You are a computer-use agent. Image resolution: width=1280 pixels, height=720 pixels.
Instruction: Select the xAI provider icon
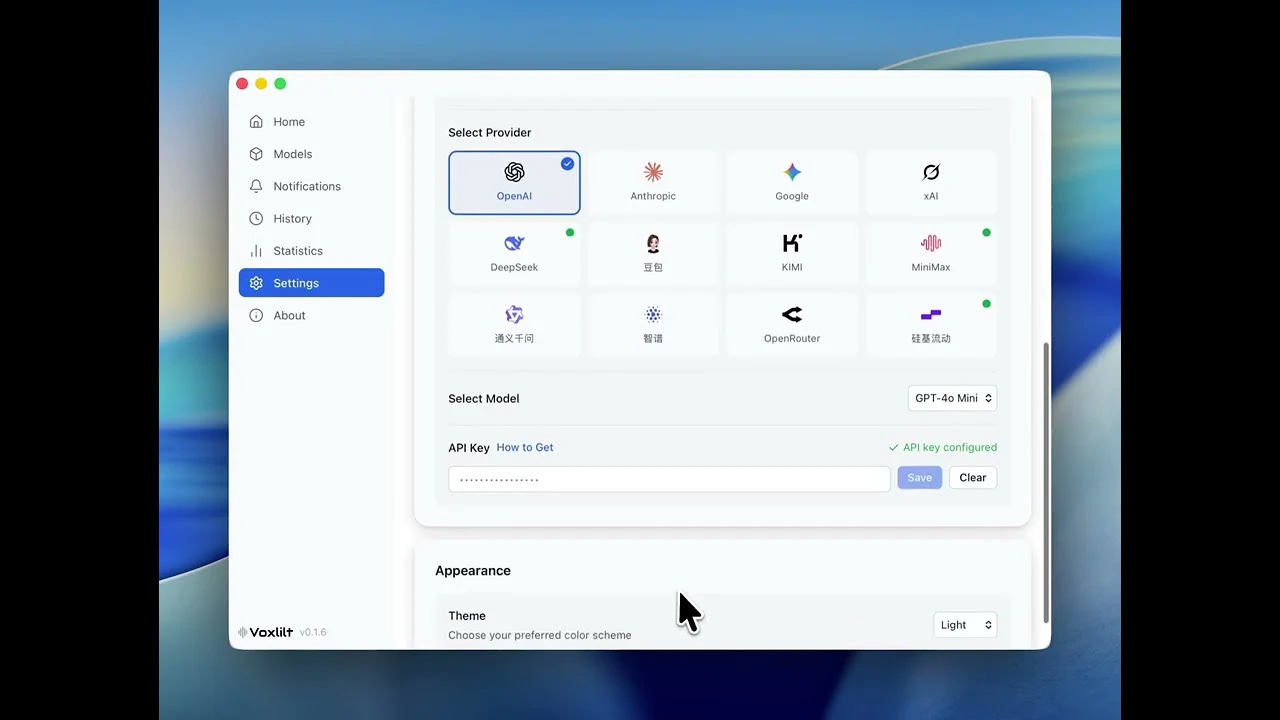pos(931,172)
